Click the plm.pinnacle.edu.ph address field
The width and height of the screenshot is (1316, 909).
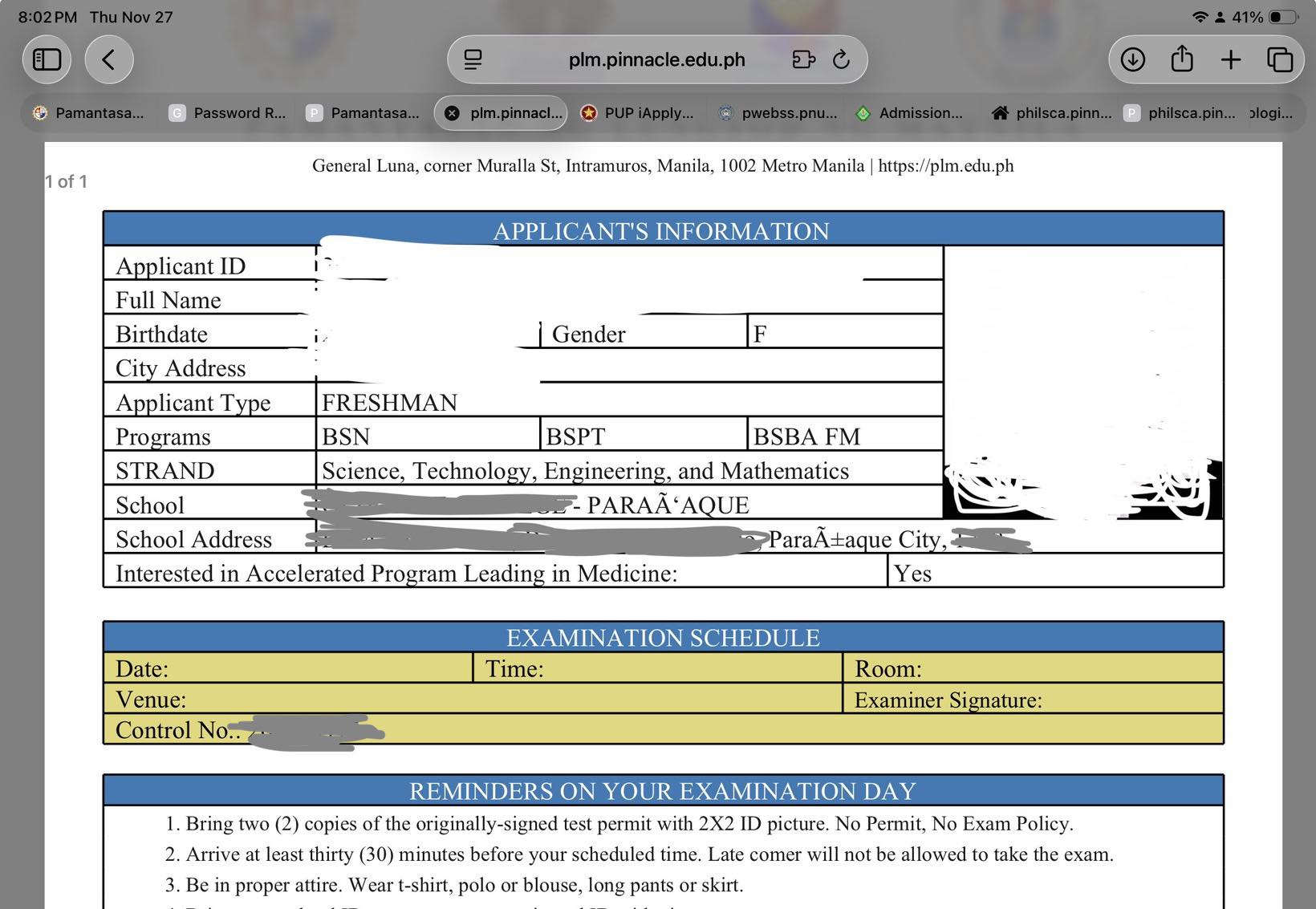click(656, 59)
